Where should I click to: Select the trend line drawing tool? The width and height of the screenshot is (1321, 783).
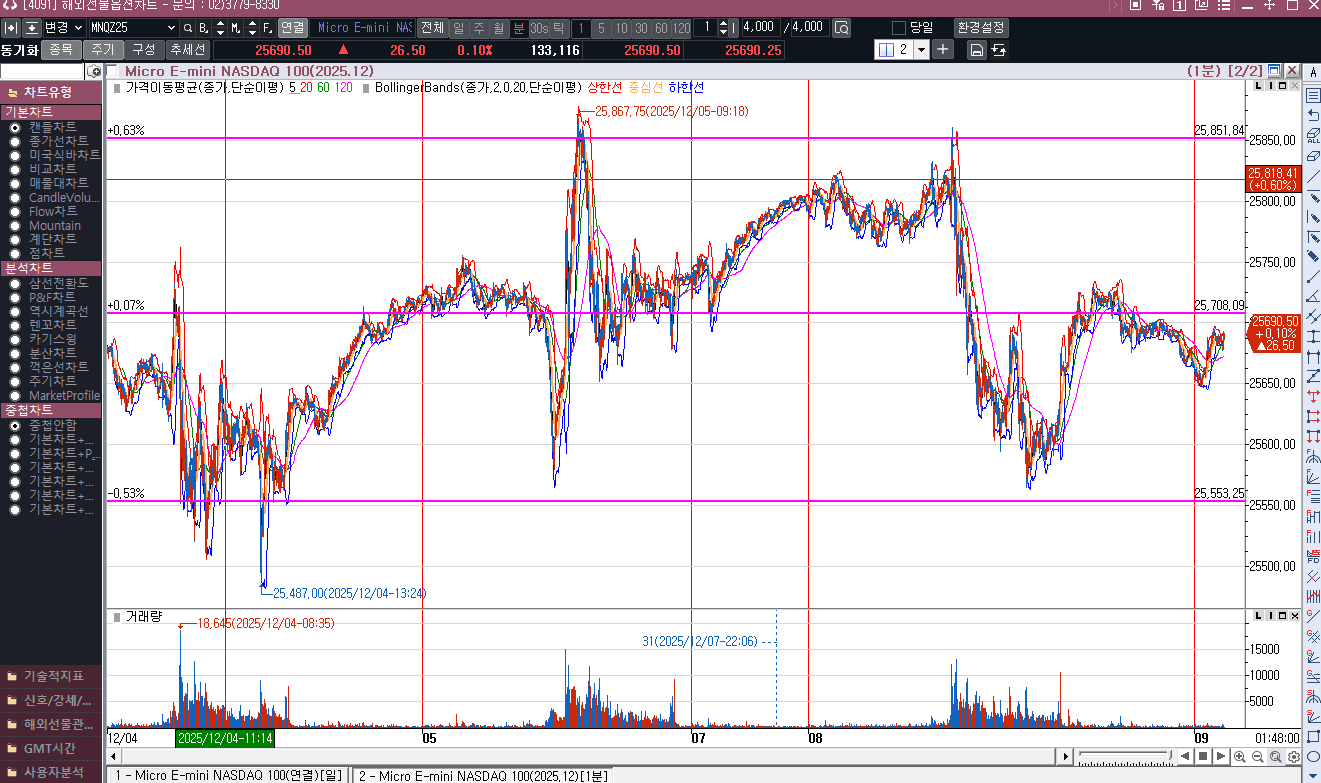(1313, 177)
